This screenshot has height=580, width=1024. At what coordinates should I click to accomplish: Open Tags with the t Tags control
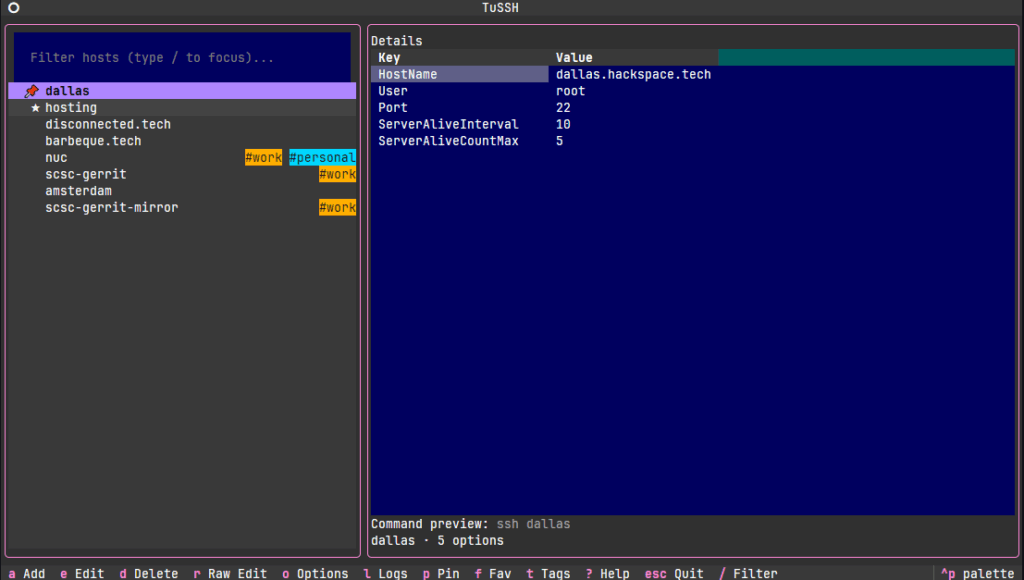(548, 573)
